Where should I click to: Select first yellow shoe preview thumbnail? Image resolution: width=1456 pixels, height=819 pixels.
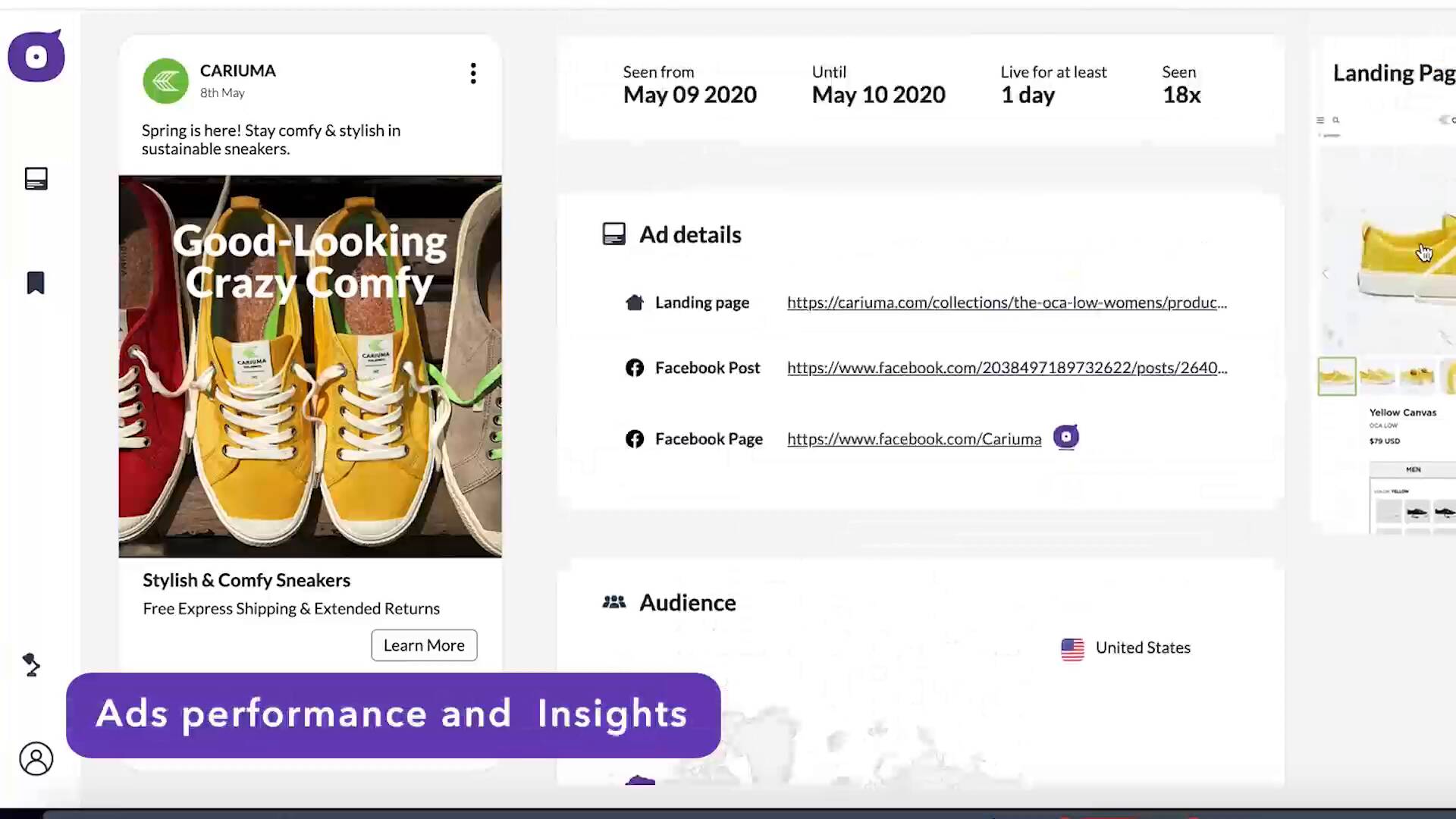[x=1336, y=376]
